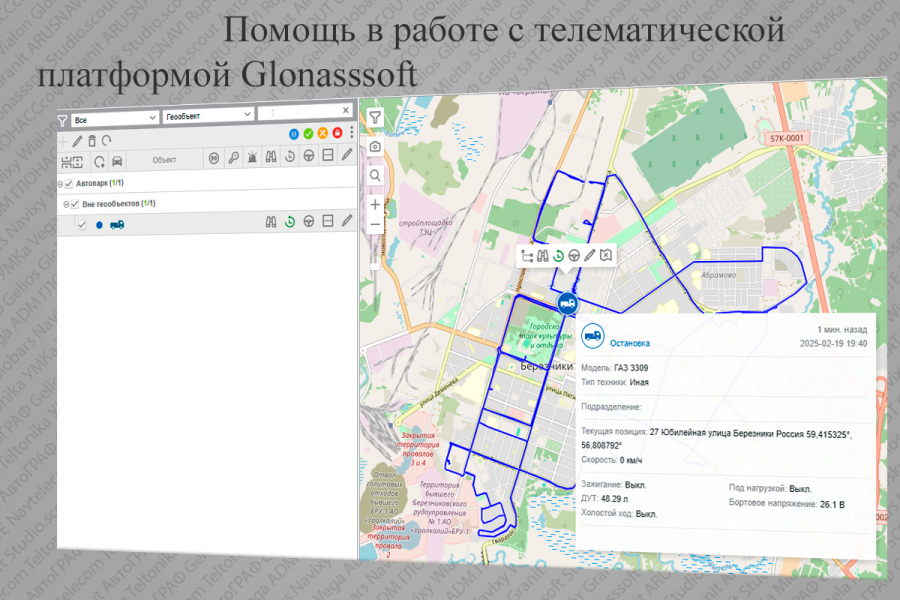Click the trash delete icon in list toolbar
This screenshot has height=600, width=900.
point(92,141)
